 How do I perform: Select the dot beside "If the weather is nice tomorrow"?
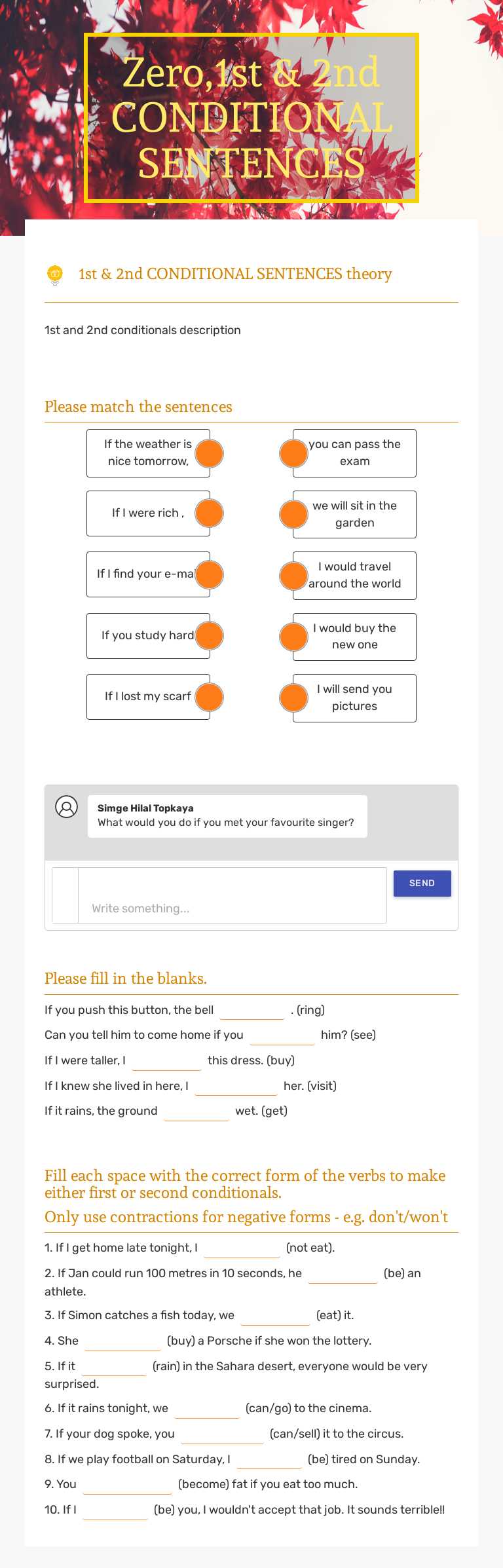tap(209, 453)
